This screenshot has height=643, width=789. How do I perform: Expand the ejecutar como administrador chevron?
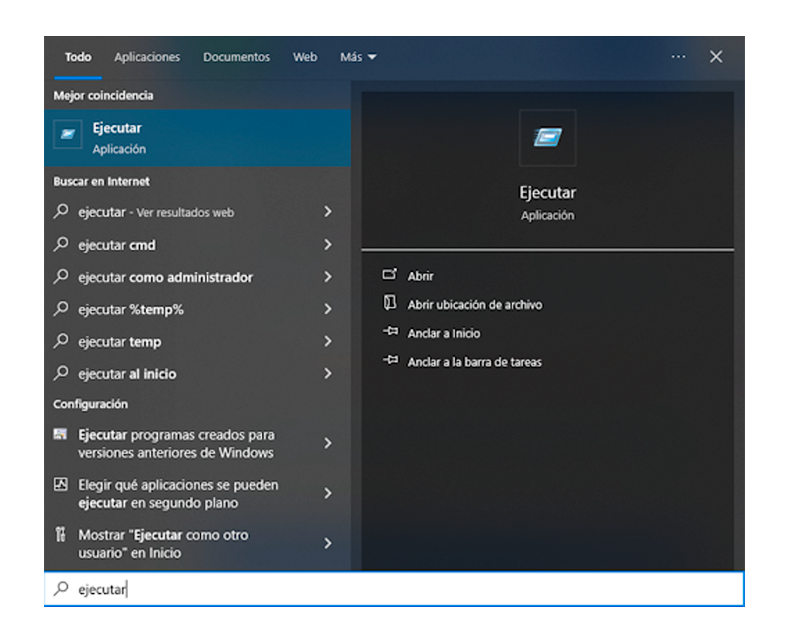327,277
